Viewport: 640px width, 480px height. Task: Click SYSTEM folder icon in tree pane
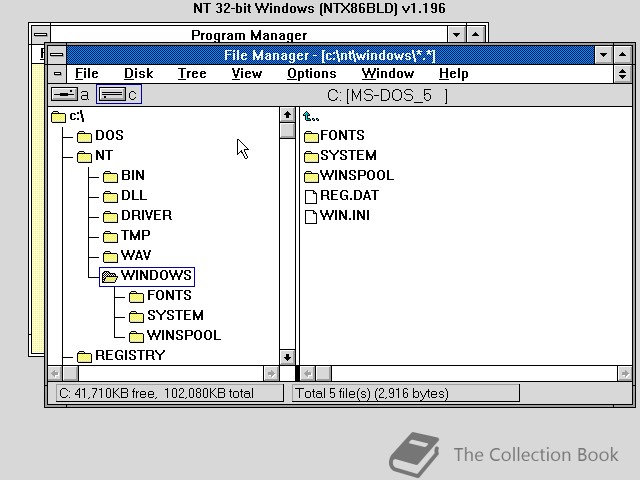point(136,316)
